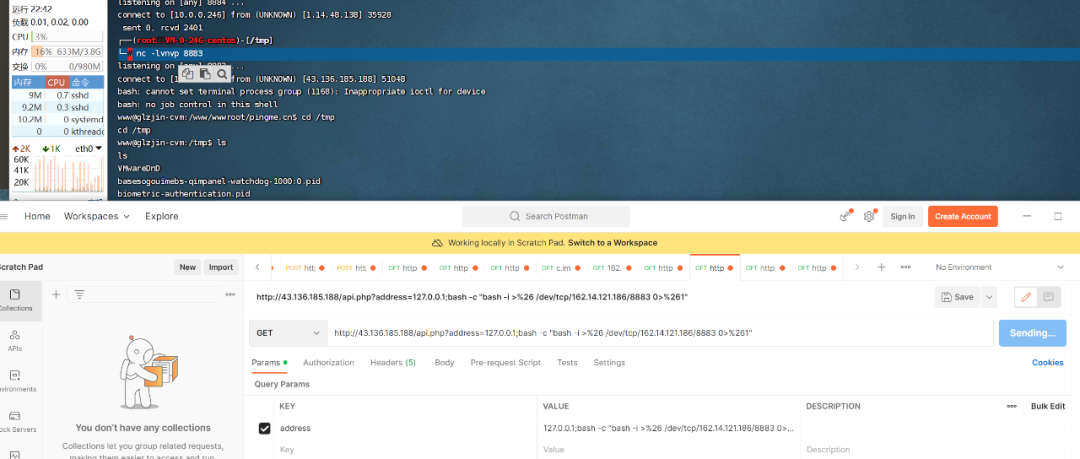Viewport: 1080px width, 459px height.
Task: Click 'biometric-authentication.pid' in terminal output
Action: click(183, 194)
